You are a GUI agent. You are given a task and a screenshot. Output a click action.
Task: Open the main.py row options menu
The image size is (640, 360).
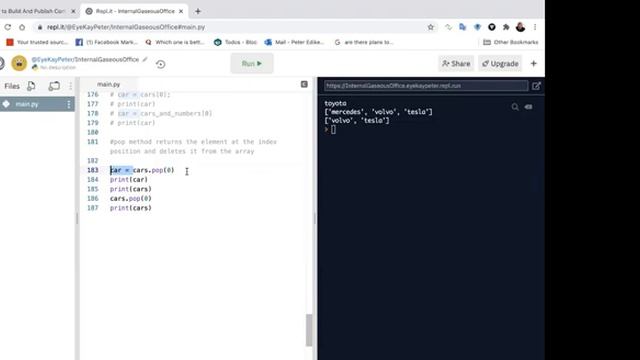[x=69, y=104]
